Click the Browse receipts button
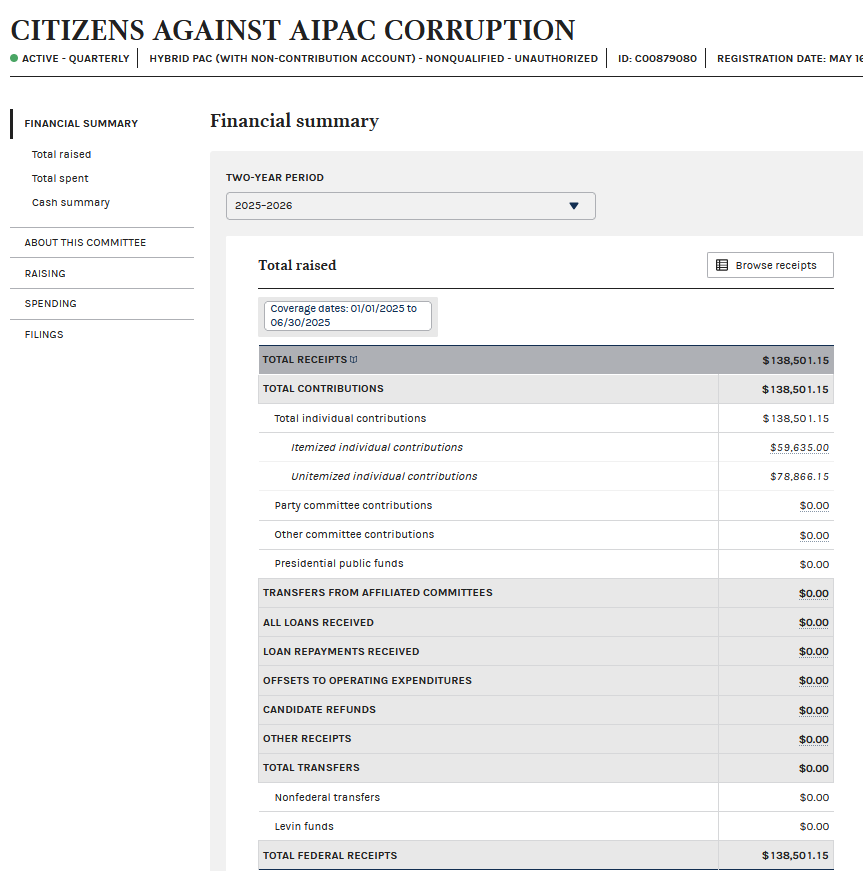This screenshot has height=871, width=863. pyautogui.click(x=770, y=265)
